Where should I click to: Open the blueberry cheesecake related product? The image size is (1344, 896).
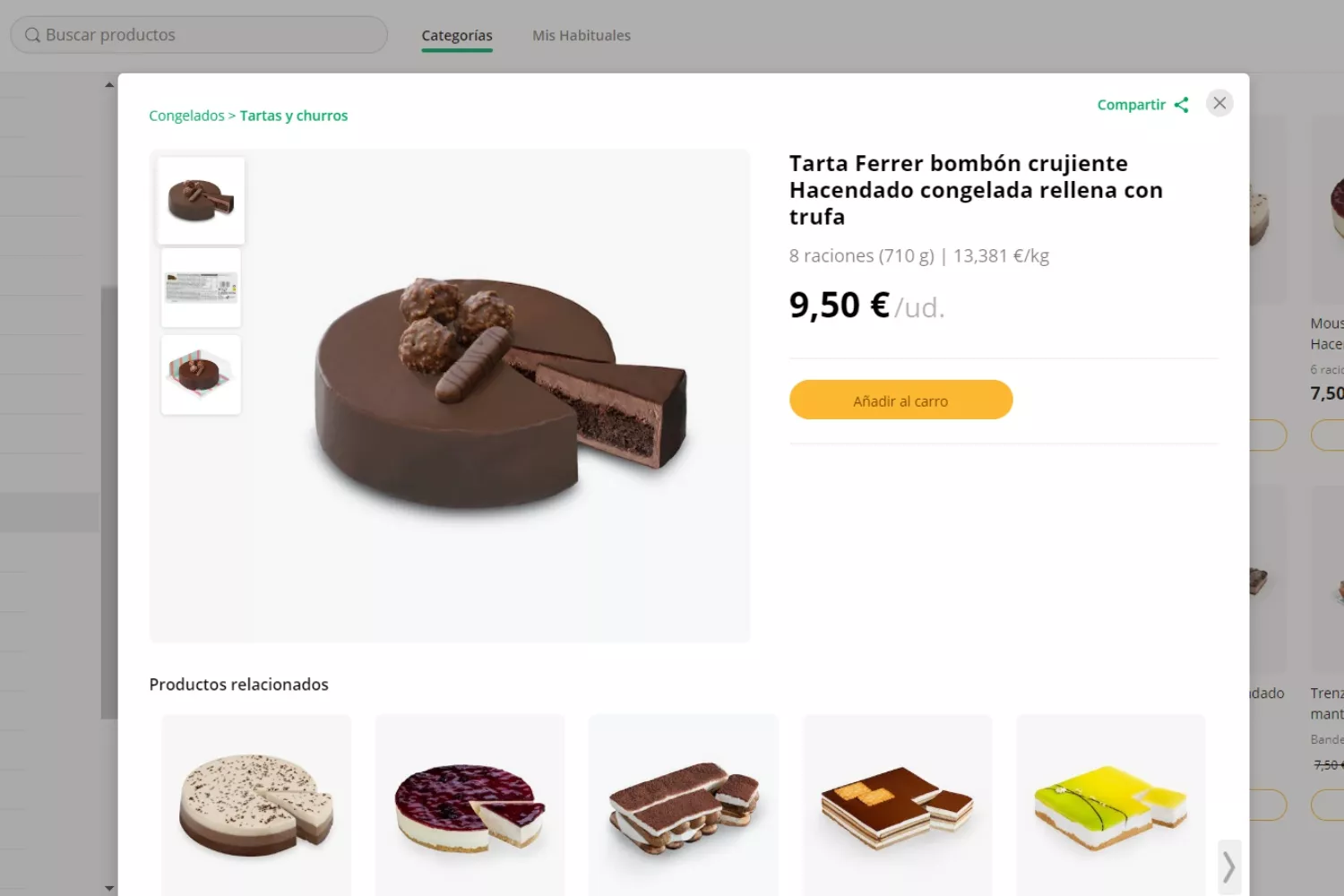pyautogui.click(x=470, y=805)
